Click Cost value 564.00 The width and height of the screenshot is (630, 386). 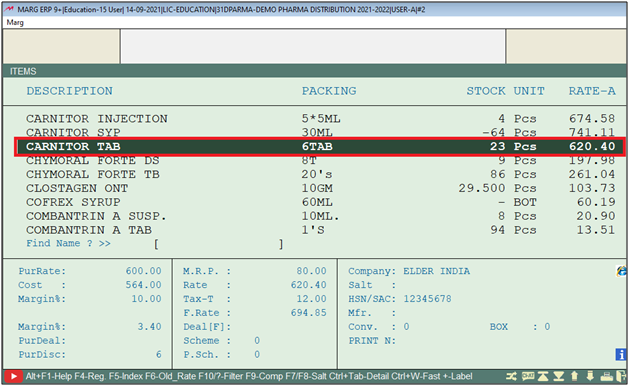coord(143,285)
